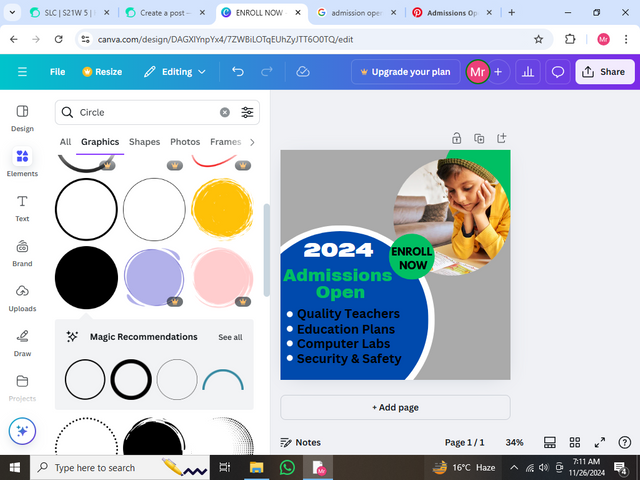The height and width of the screenshot is (480, 640).
Task: Open the search filters icon
Action: [247, 112]
